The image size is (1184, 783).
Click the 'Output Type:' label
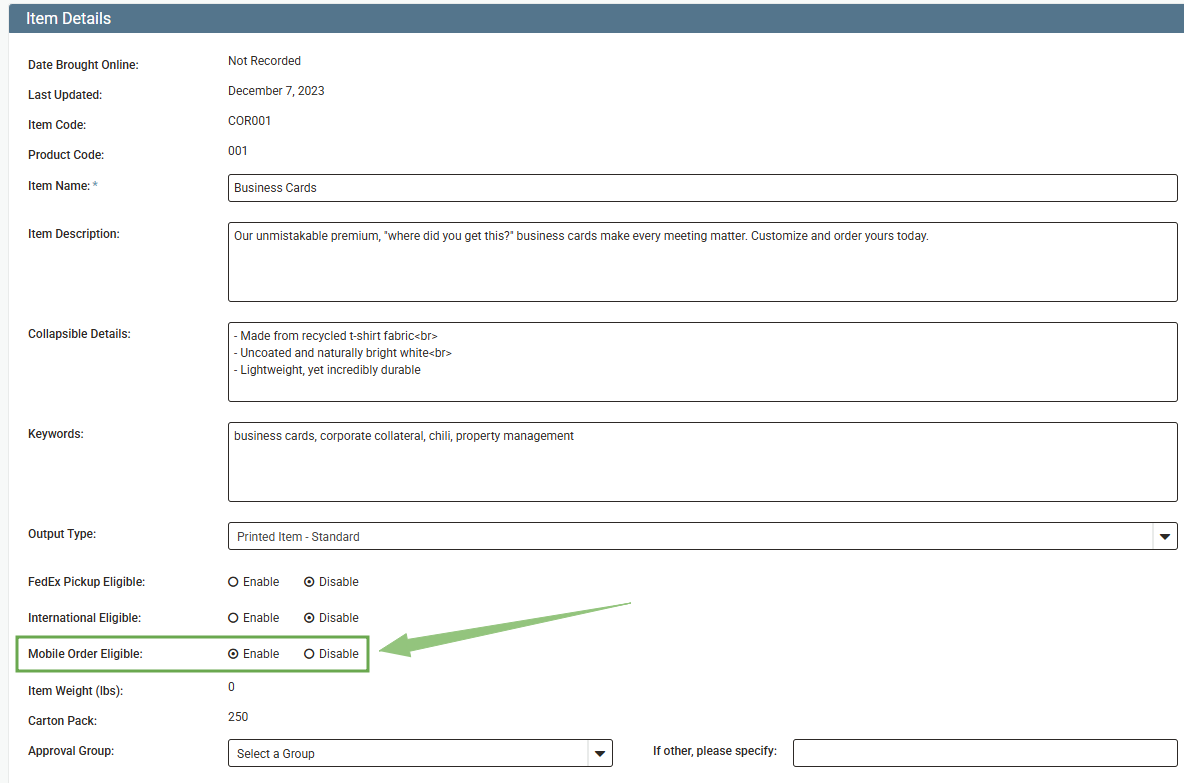point(62,534)
